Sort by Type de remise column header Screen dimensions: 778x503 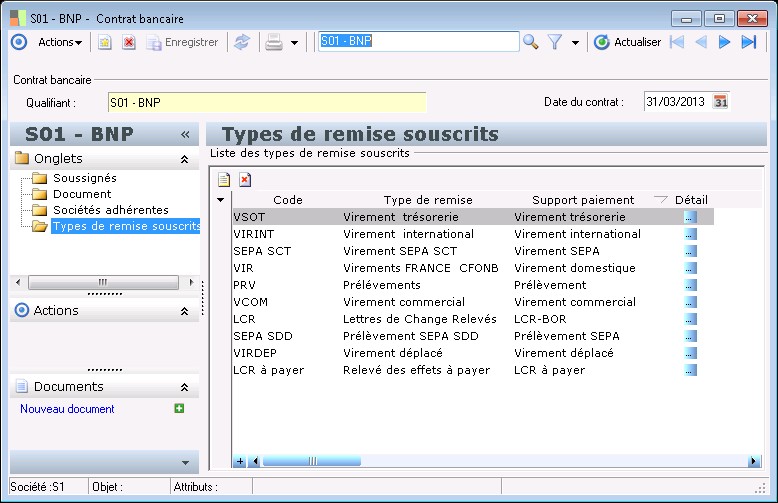[428, 200]
